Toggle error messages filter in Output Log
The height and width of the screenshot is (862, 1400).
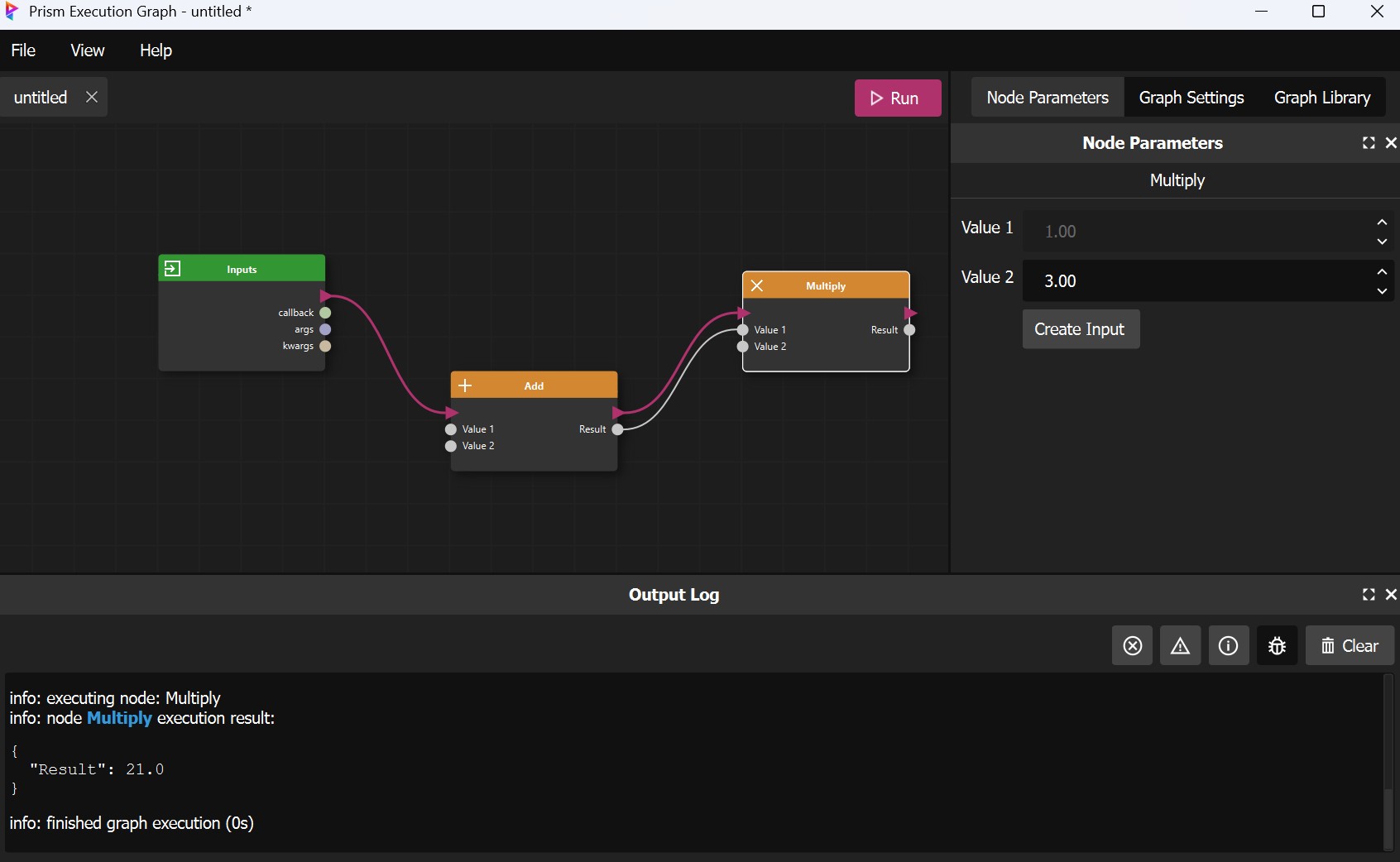(x=1132, y=645)
